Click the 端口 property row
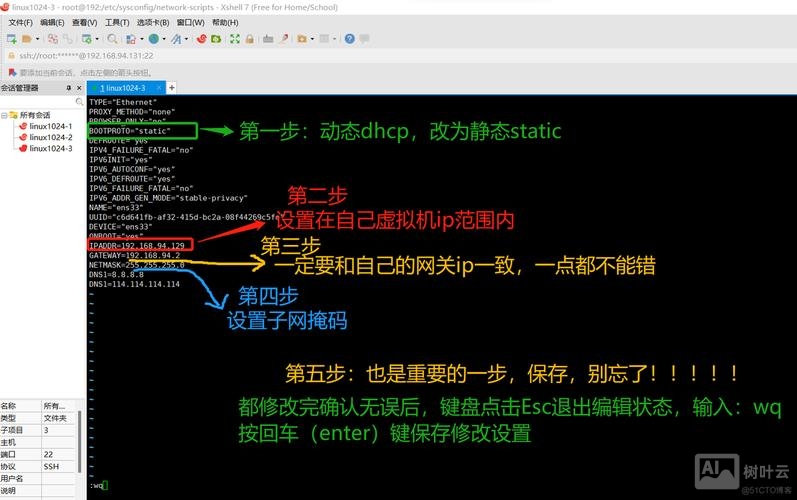This screenshot has width=797, height=500. click(x=38, y=454)
